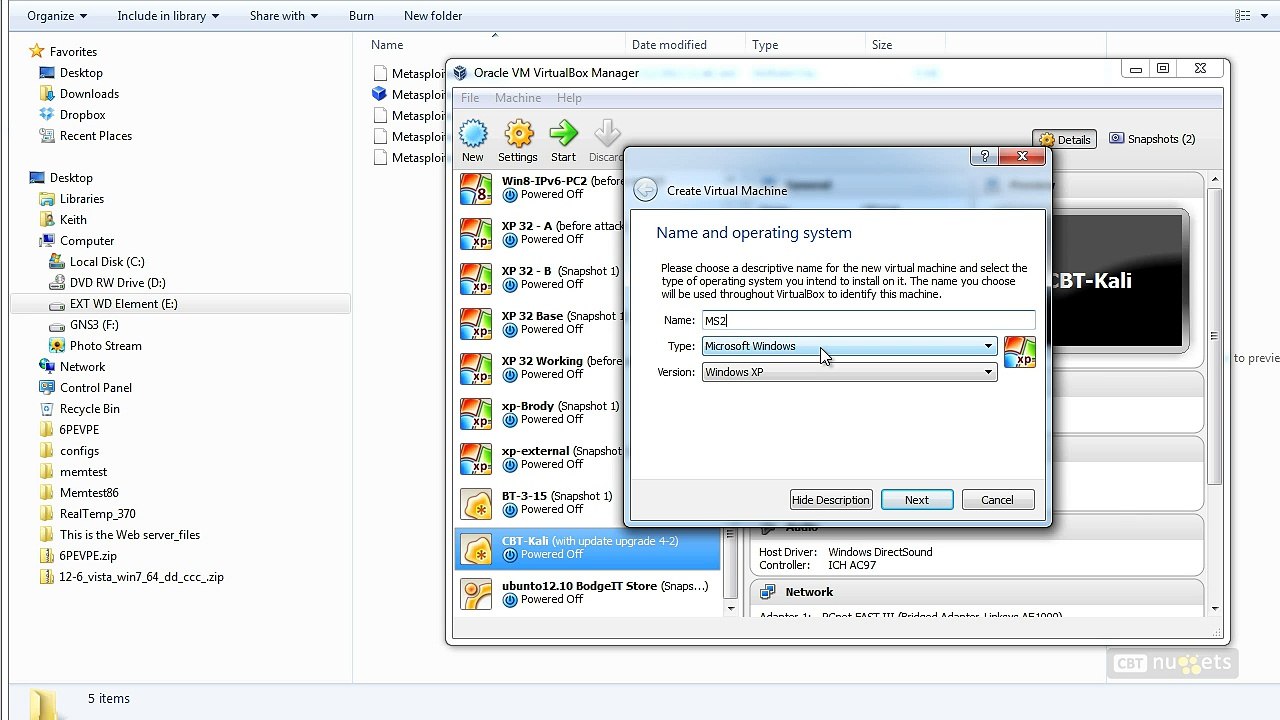Select the ubuntu12.10 BodgeIT Store machine

pos(588,593)
